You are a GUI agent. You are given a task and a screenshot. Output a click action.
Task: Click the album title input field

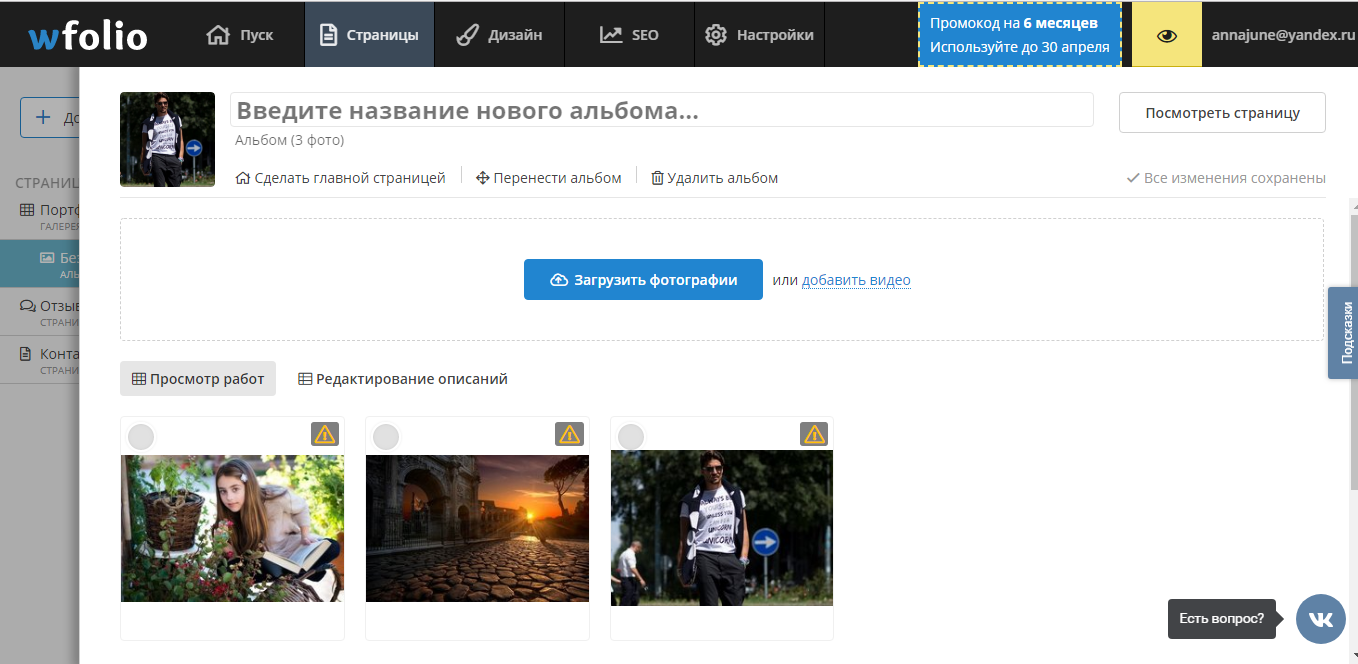coord(660,109)
